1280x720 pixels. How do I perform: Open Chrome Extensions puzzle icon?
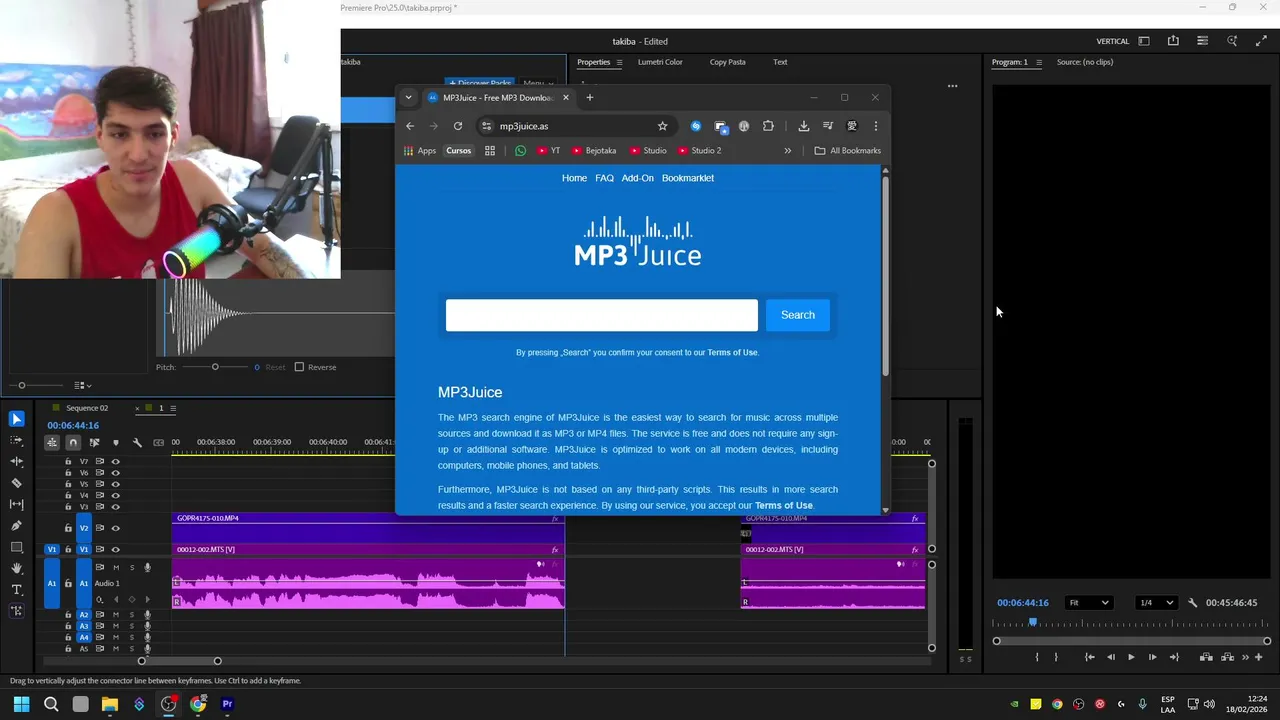pyautogui.click(x=768, y=126)
